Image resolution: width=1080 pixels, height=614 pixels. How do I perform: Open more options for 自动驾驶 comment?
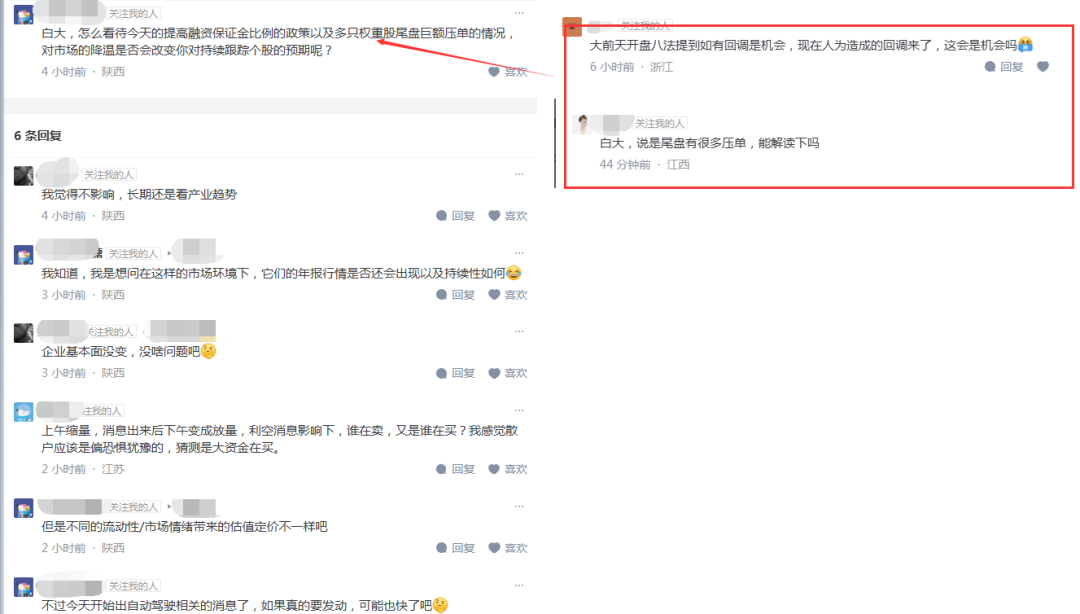pos(519,585)
